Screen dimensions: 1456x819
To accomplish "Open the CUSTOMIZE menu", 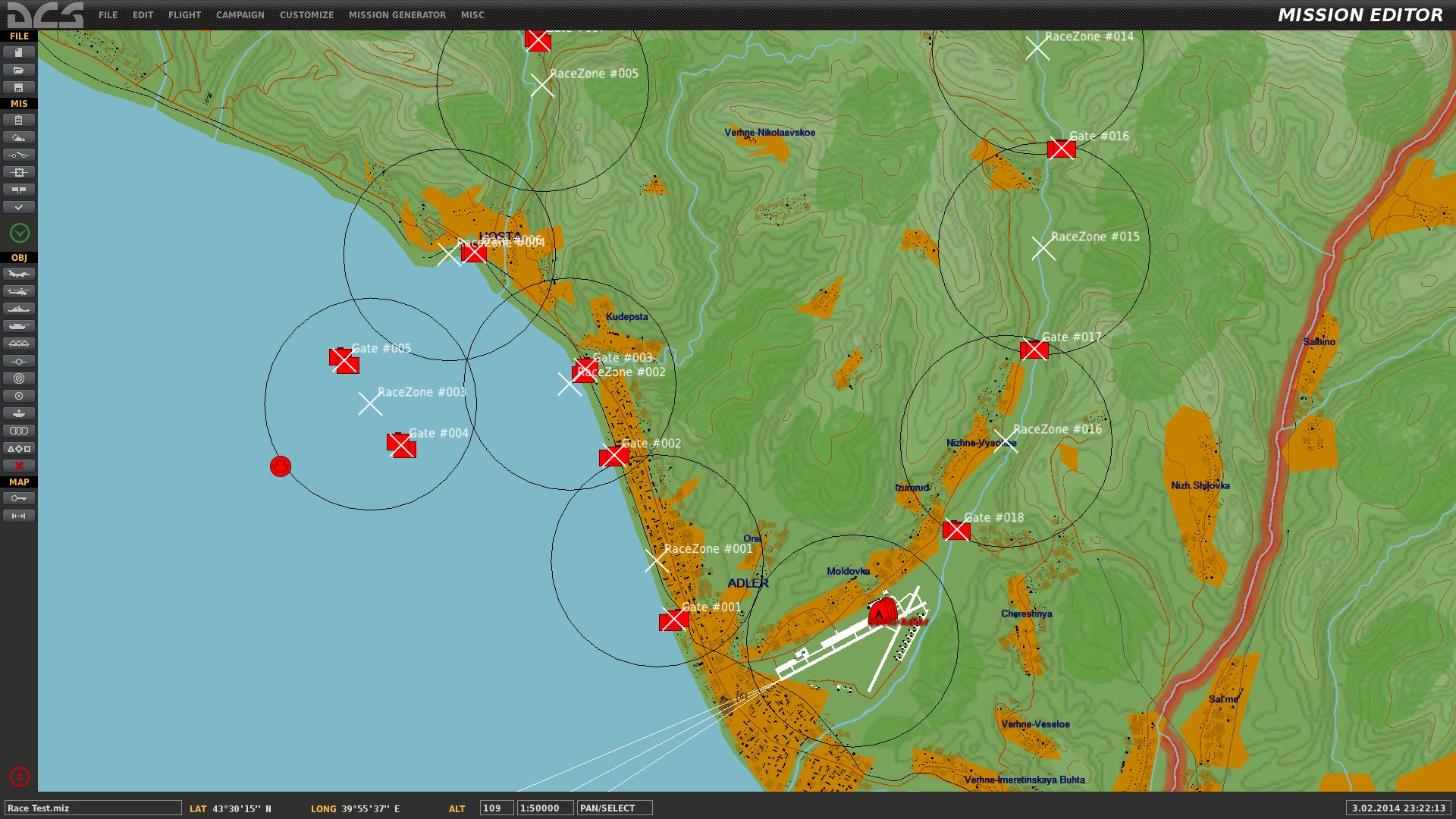I will [306, 15].
